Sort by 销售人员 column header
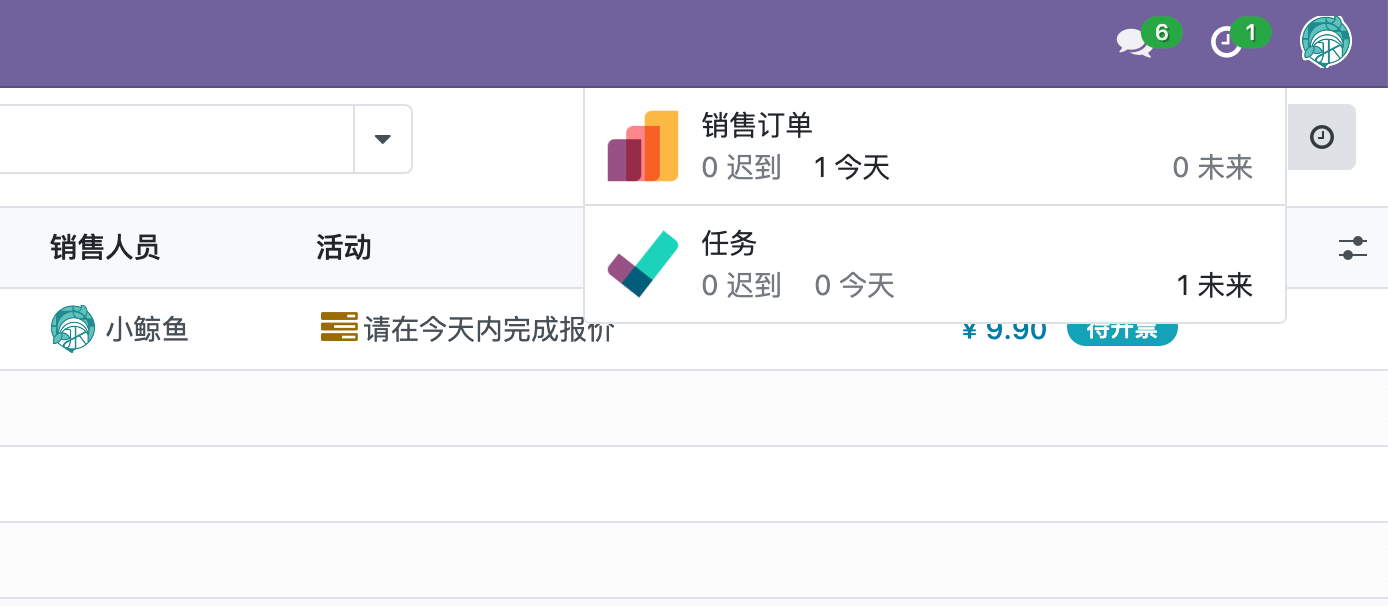The image size is (1388, 606). tap(105, 248)
